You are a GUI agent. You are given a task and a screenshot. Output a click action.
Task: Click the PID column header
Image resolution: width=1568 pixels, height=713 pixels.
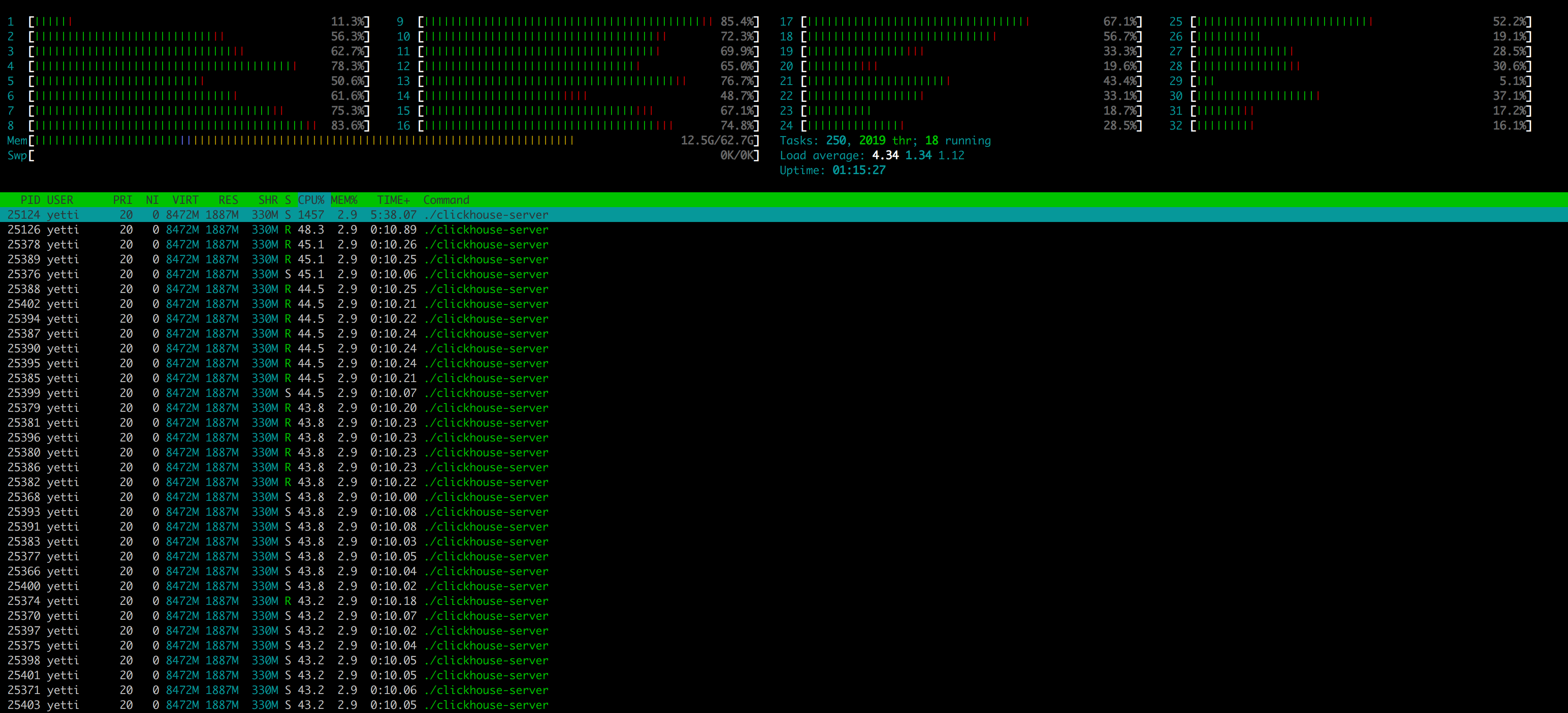pyautogui.click(x=30, y=200)
